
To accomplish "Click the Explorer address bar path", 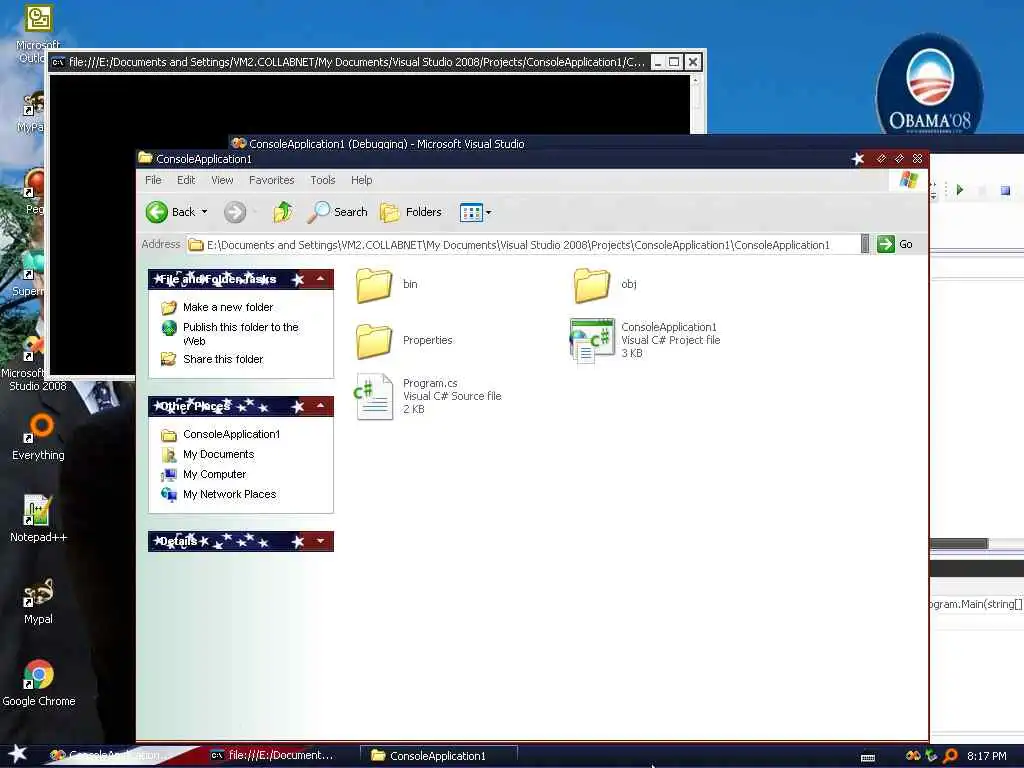I will click(x=522, y=245).
